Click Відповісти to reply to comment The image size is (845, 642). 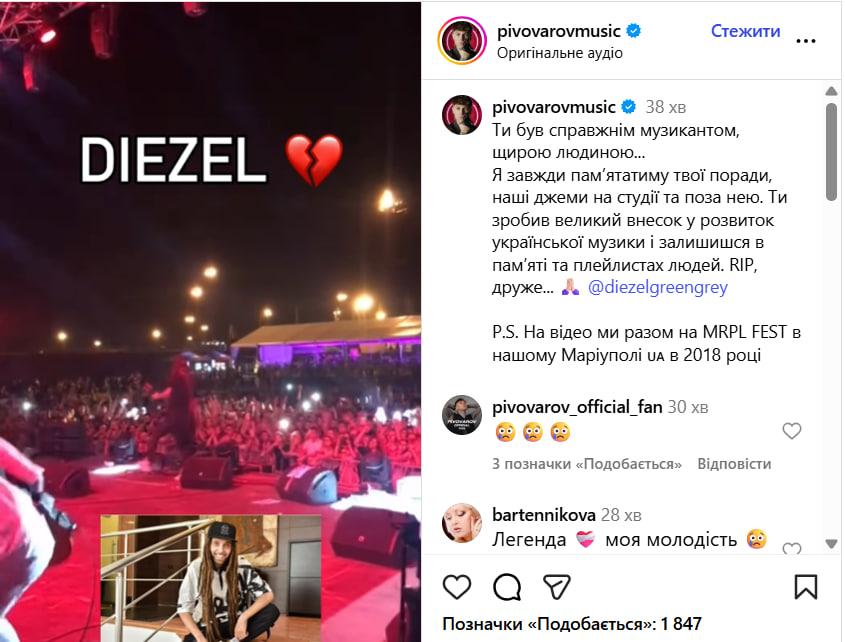(734, 464)
